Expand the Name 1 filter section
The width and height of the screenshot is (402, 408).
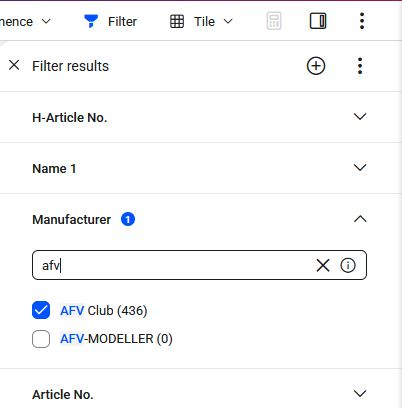point(360,168)
